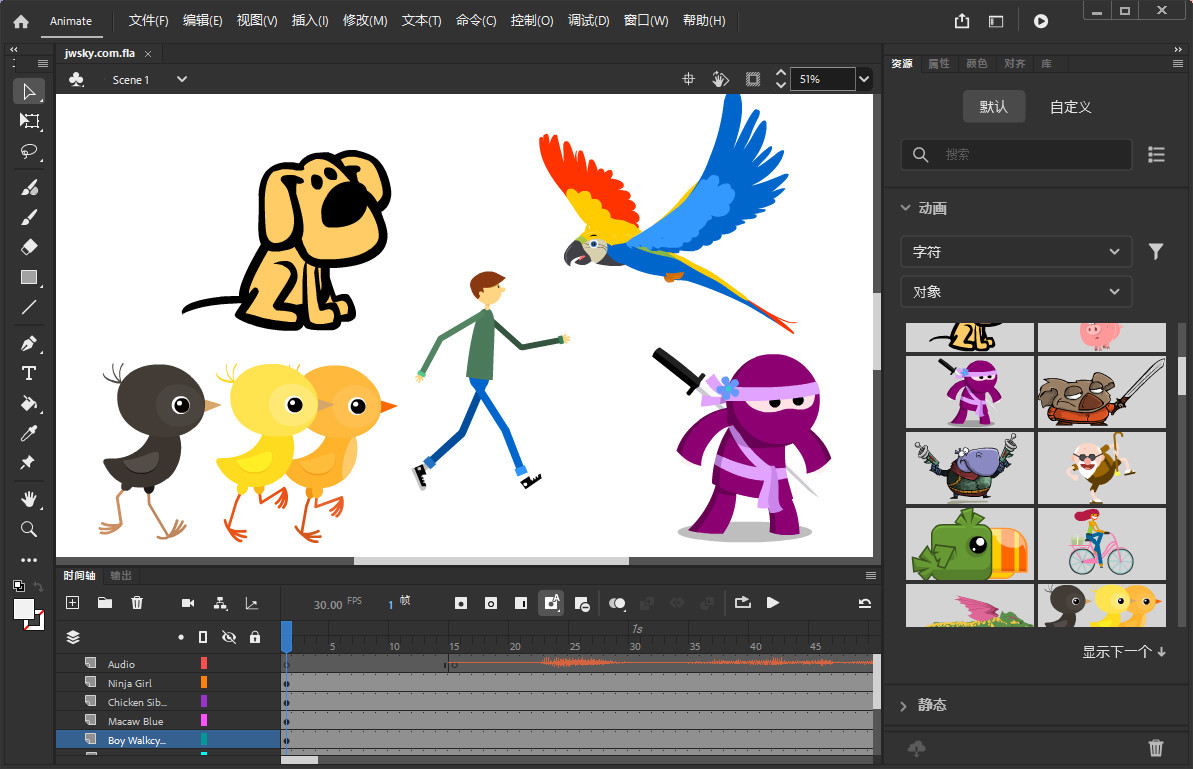The height and width of the screenshot is (769, 1193).
Task: Click the asset search field
Action: pos(1016,154)
